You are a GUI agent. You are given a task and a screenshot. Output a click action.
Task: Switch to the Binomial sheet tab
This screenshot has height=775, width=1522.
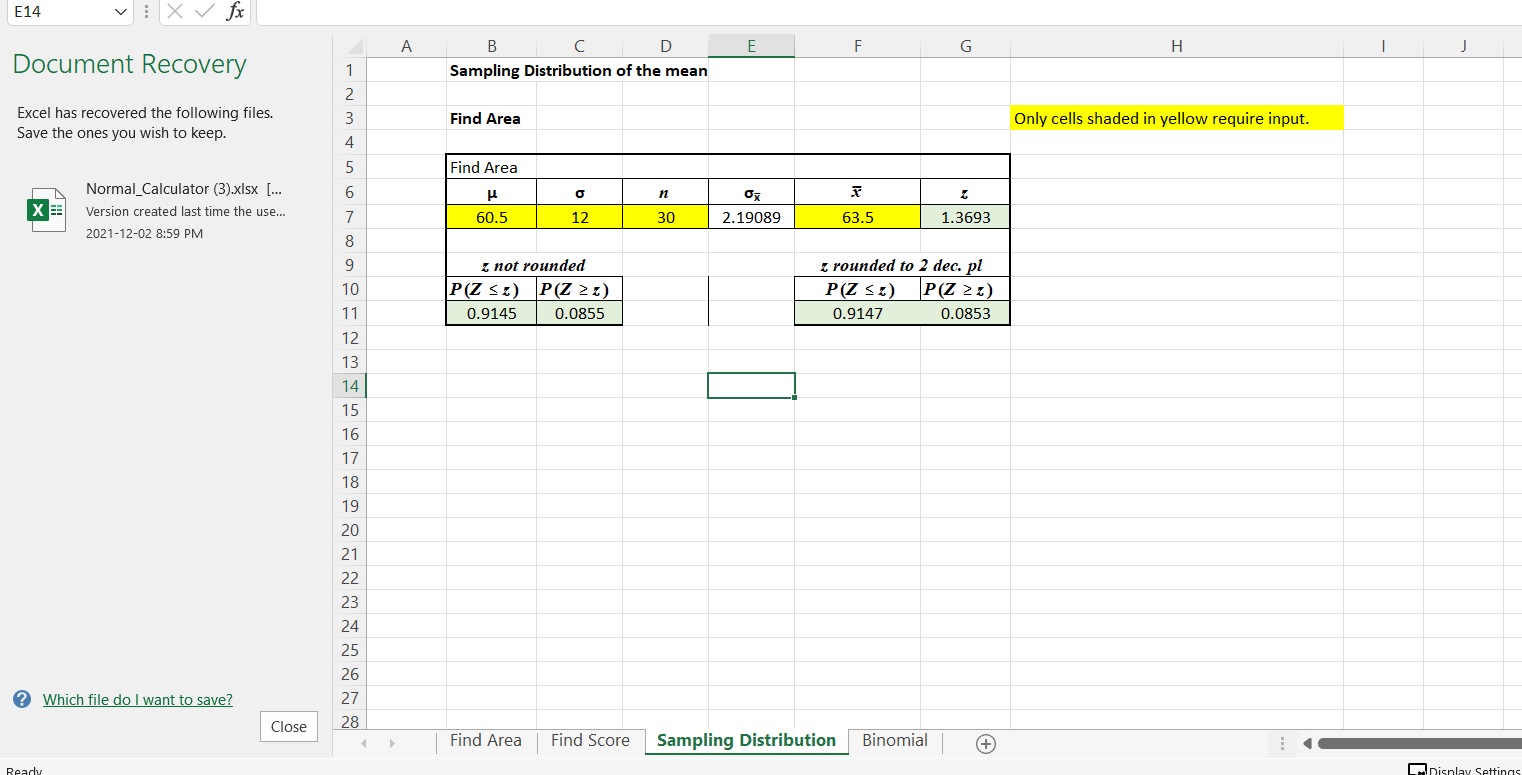[894, 740]
